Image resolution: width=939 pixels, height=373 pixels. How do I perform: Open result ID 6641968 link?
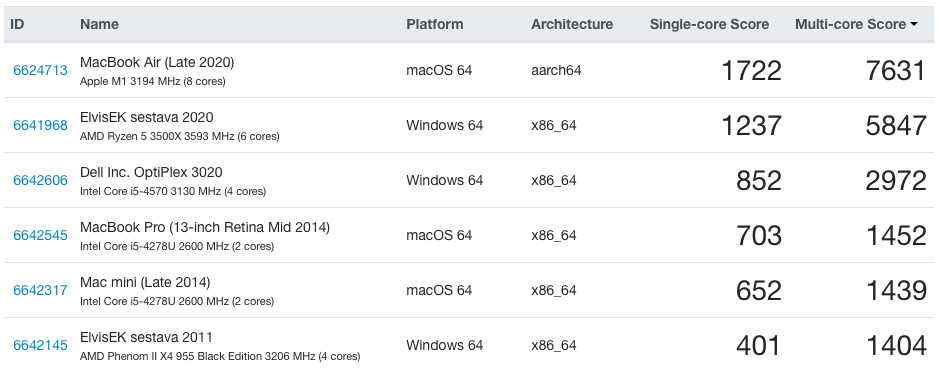pos(40,125)
